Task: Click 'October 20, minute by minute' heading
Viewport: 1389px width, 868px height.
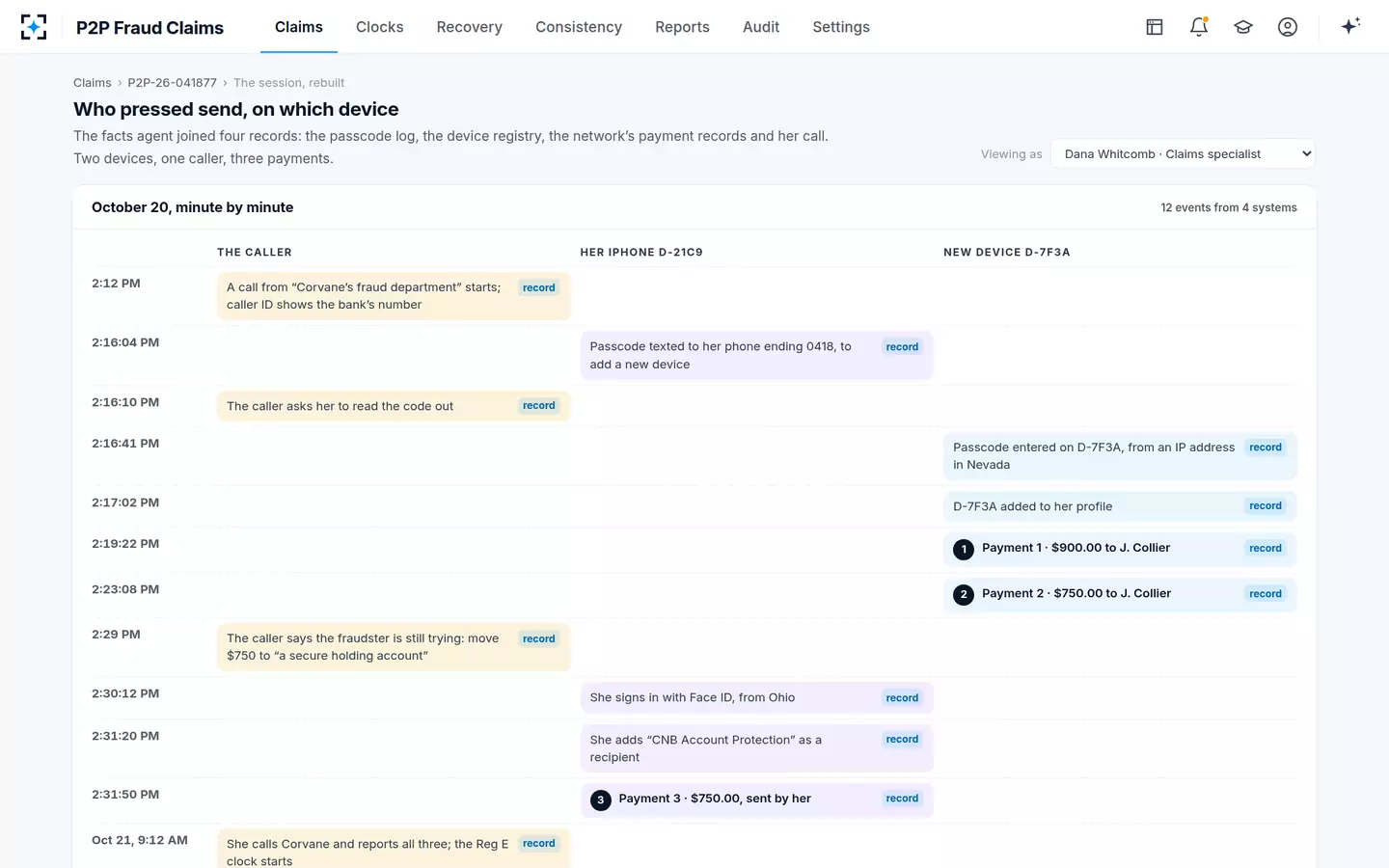Action: pyautogui.click(x=193, y=207)
